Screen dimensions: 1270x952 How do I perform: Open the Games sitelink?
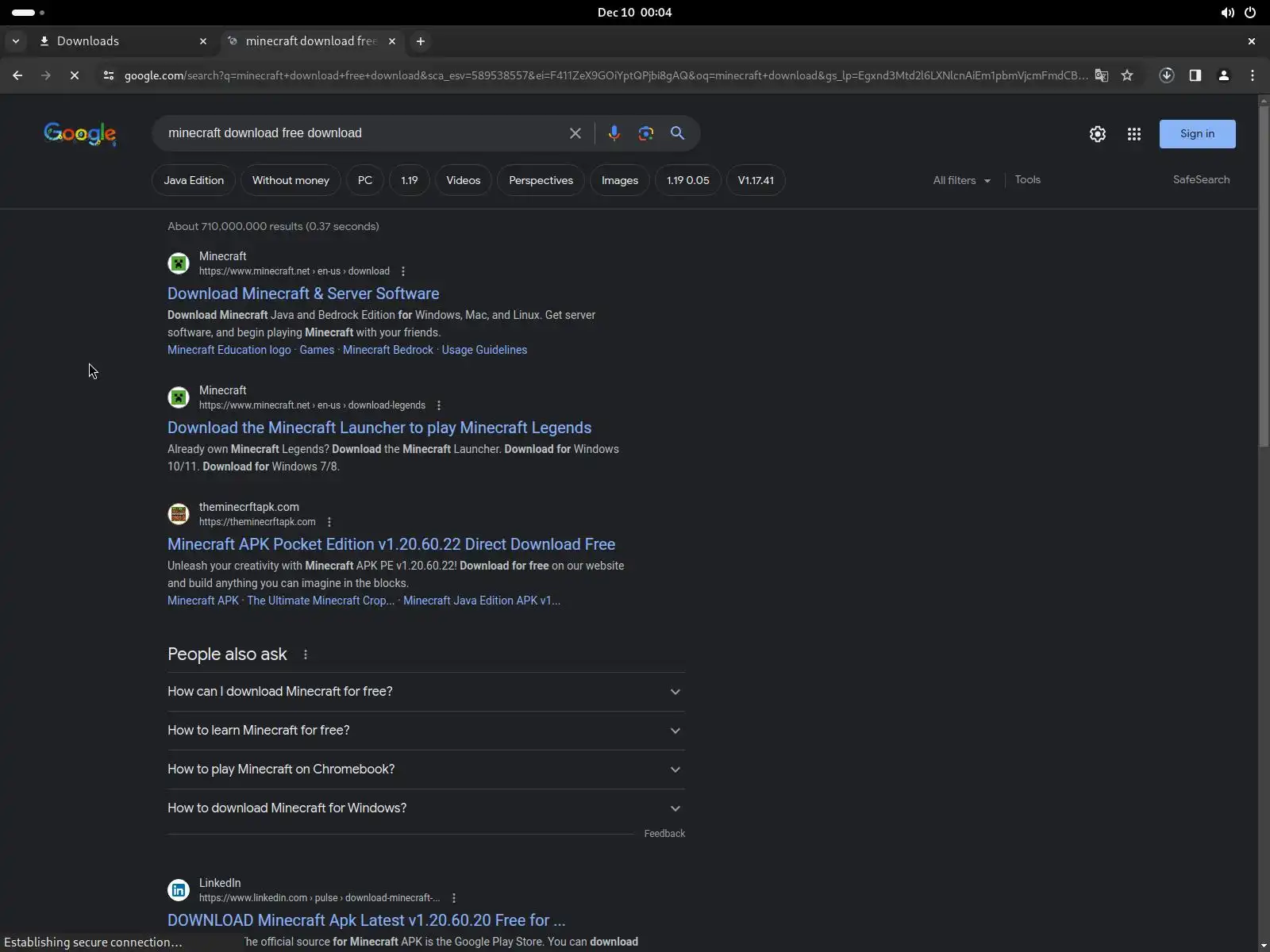click(x=317, y=350)
